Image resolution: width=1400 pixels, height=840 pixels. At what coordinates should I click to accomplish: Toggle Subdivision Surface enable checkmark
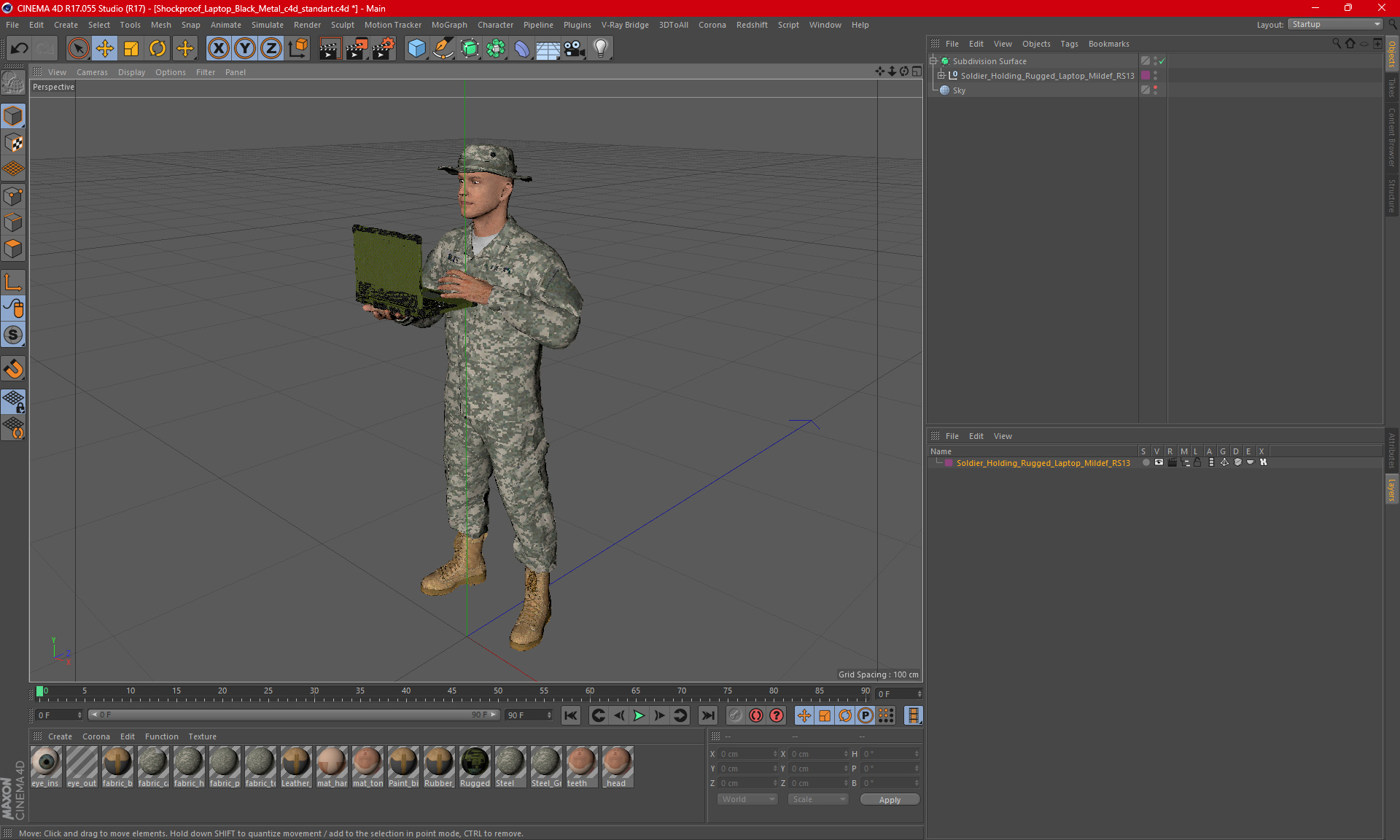point(1162,61)
